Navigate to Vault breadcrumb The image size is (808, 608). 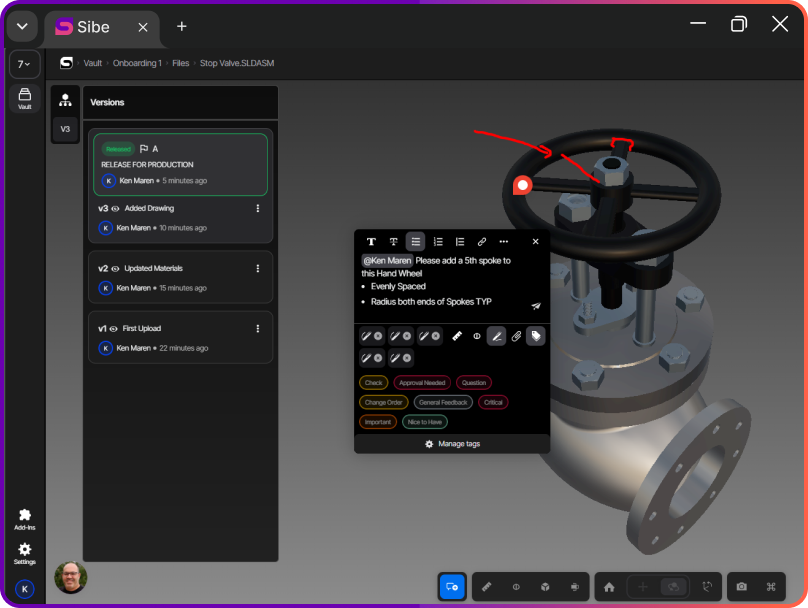coord(93,63)
